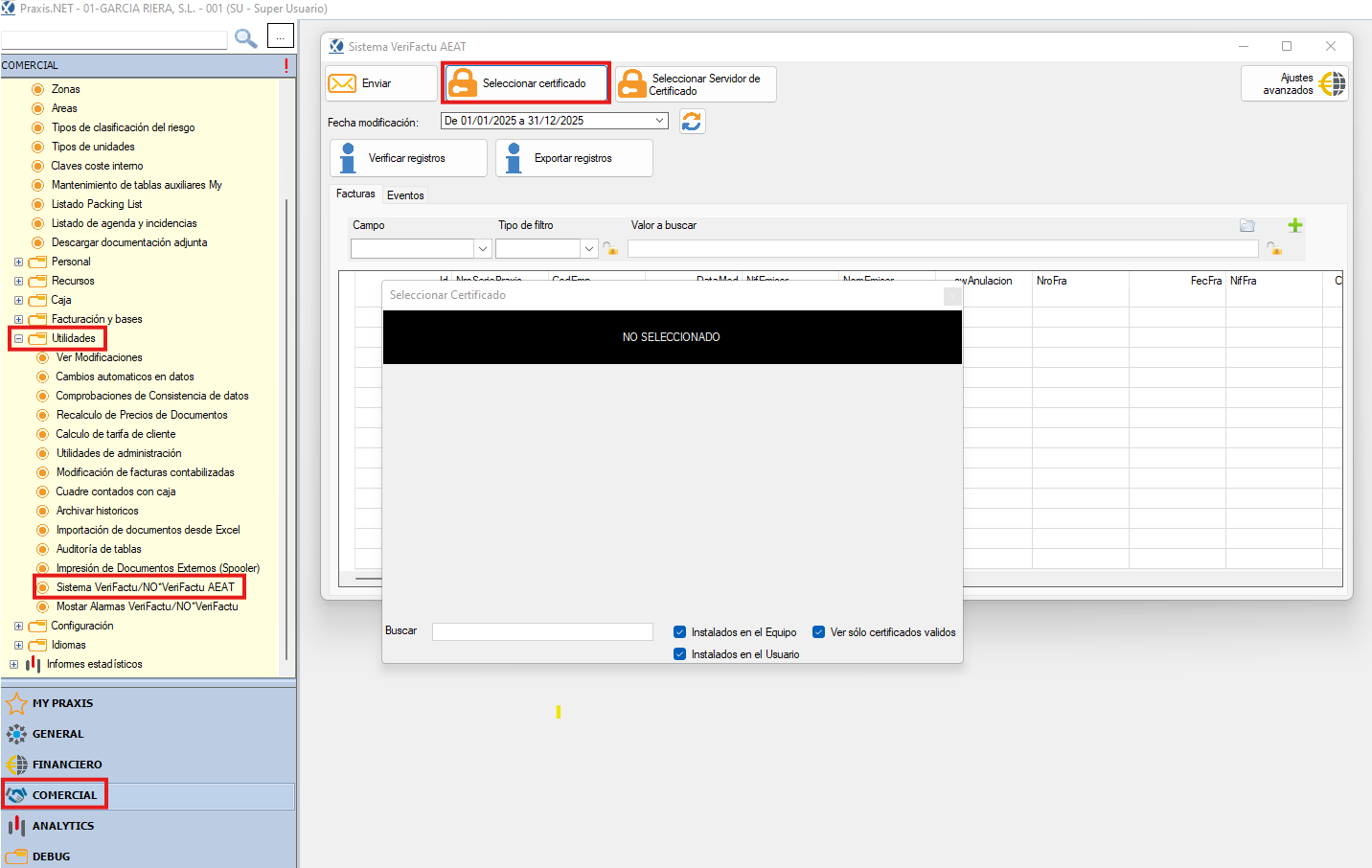The image size is (1372, 868).
Task: Click the Buscar field in the certificate dialog
Action: point(542,631)
